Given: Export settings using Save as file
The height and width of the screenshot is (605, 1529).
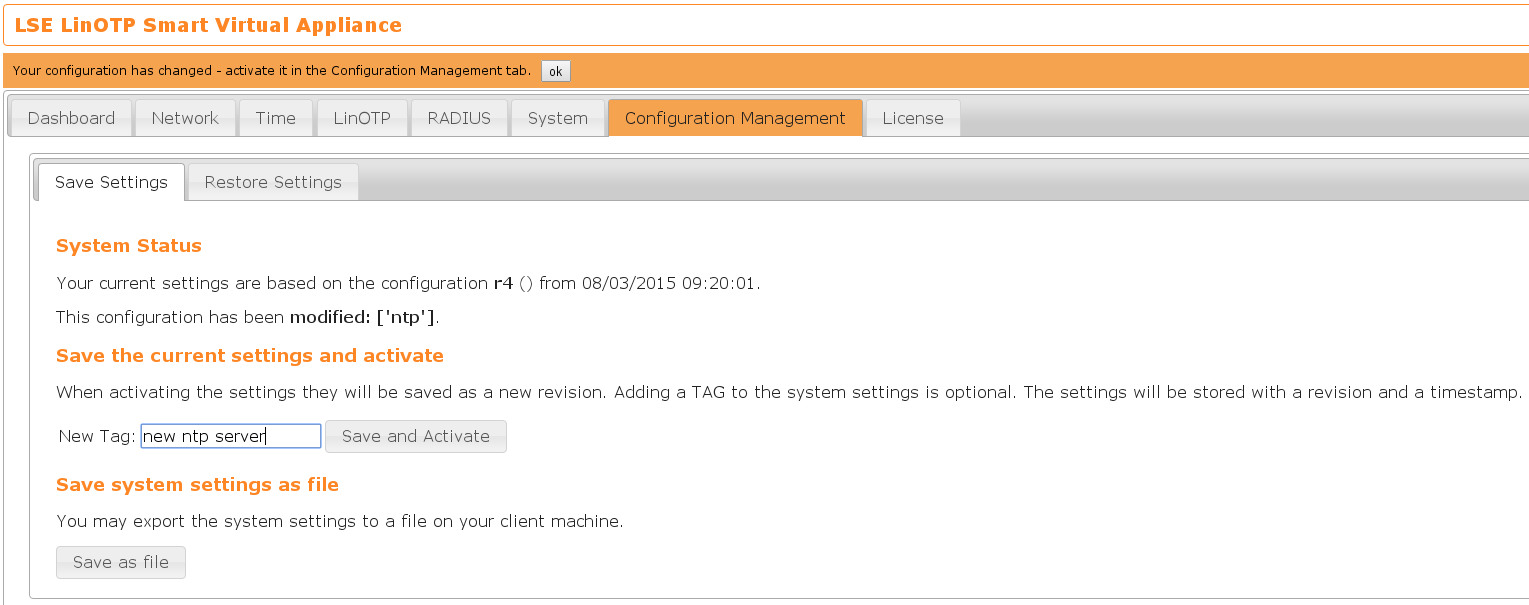Looking at the screenshot, I should [121, 562].
